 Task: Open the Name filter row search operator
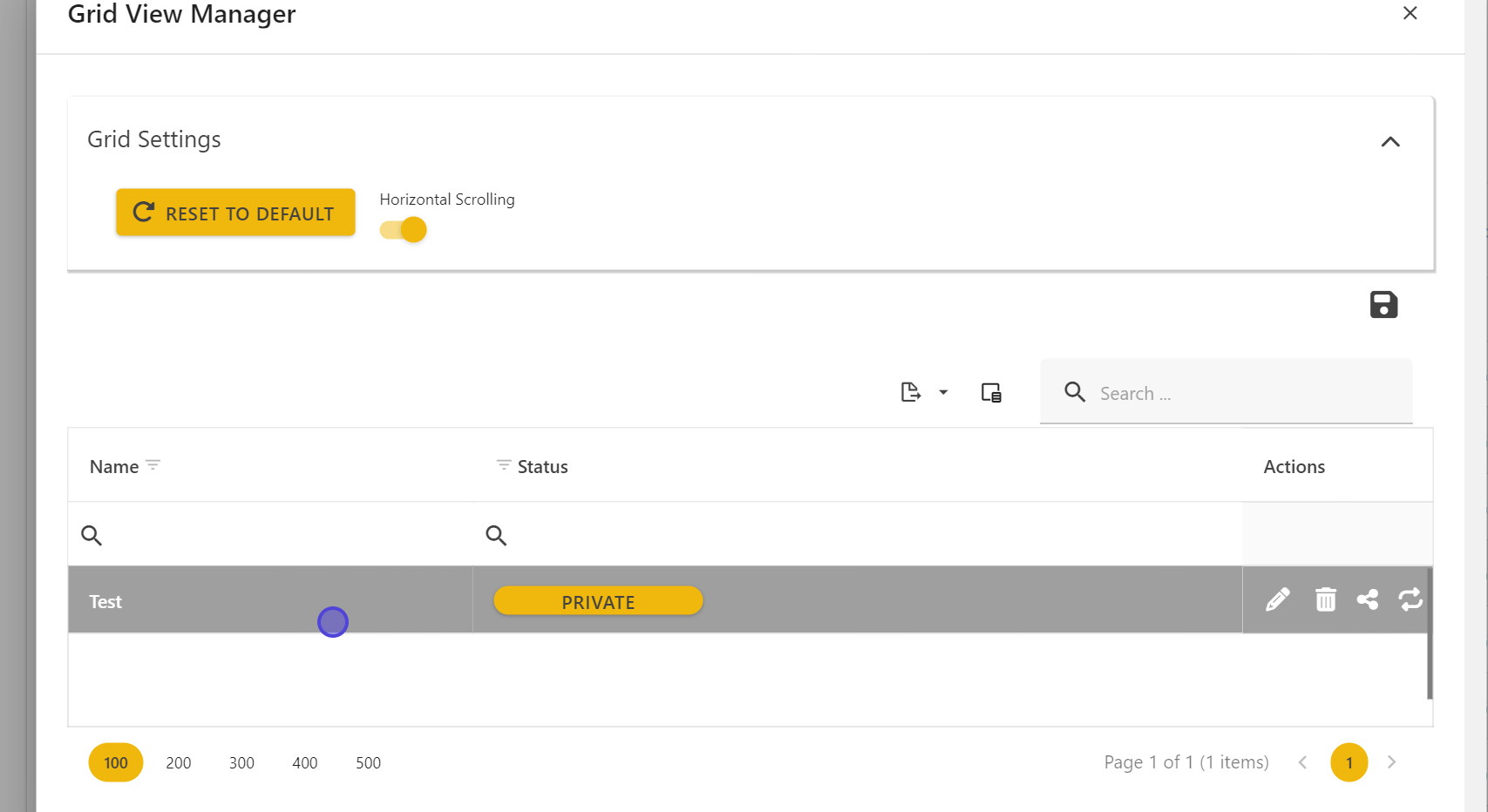pyautogui.click(x=92, y=535)
